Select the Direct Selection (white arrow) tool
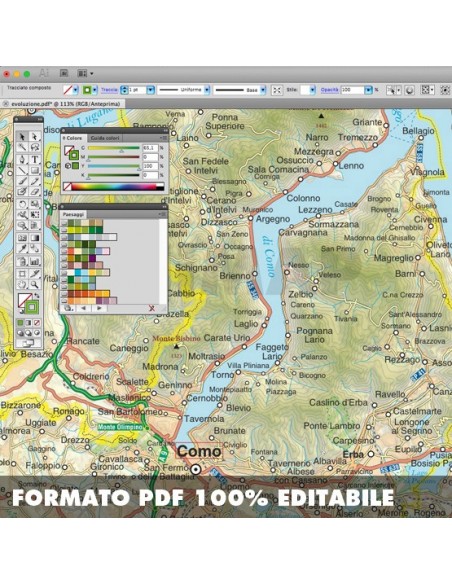 coord(34,137)
